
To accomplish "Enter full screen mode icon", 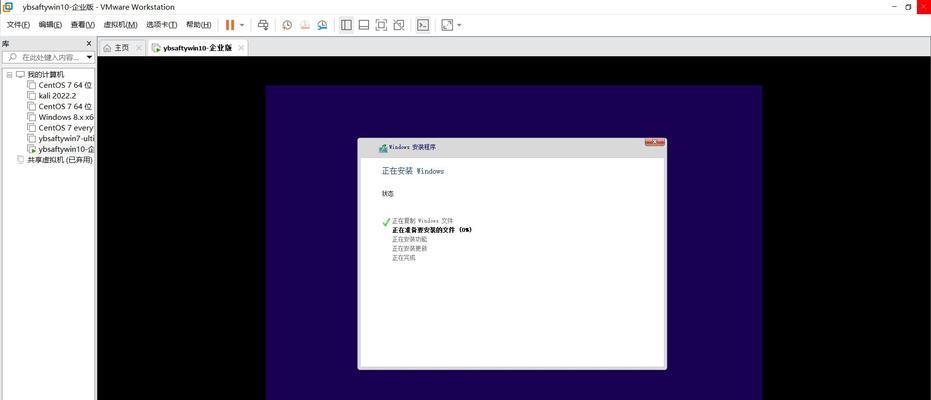I will pyautogui.click(x=381, y=25).
